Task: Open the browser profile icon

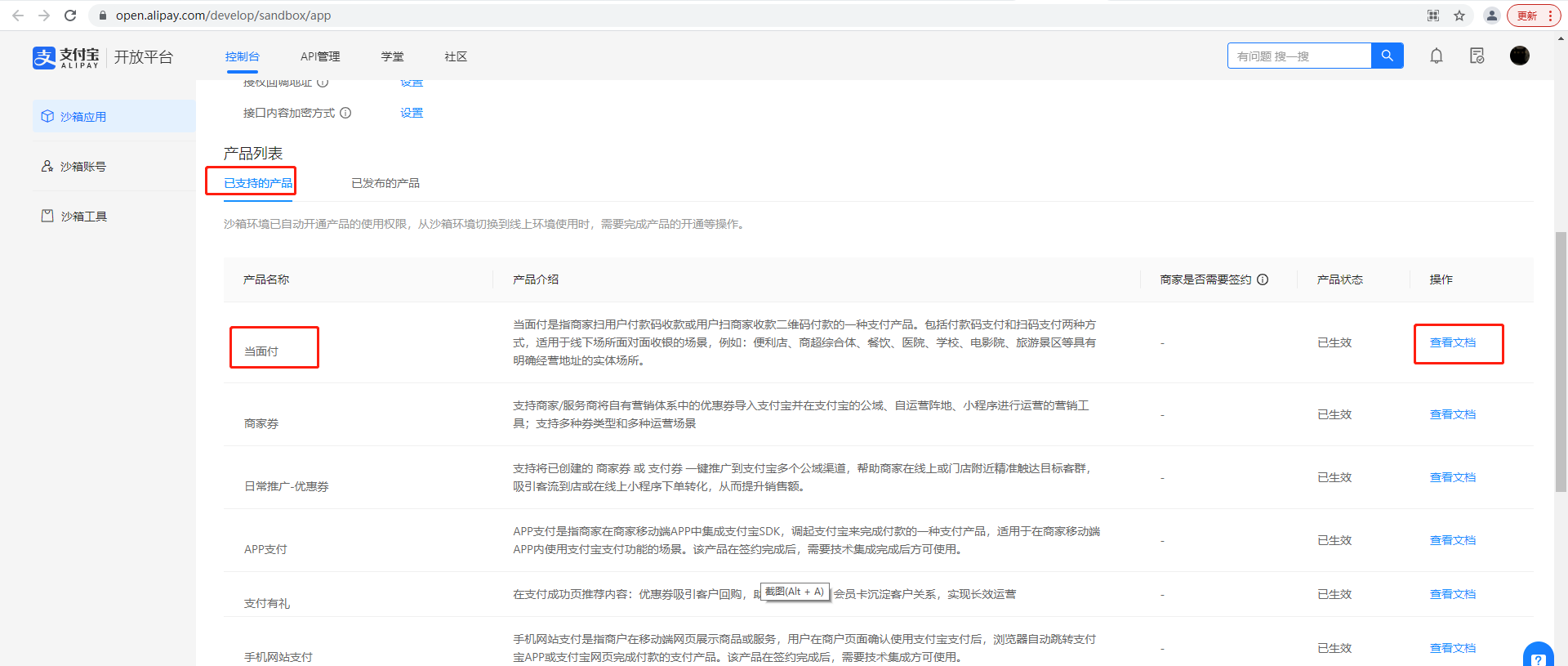Action: [1491, 16]
